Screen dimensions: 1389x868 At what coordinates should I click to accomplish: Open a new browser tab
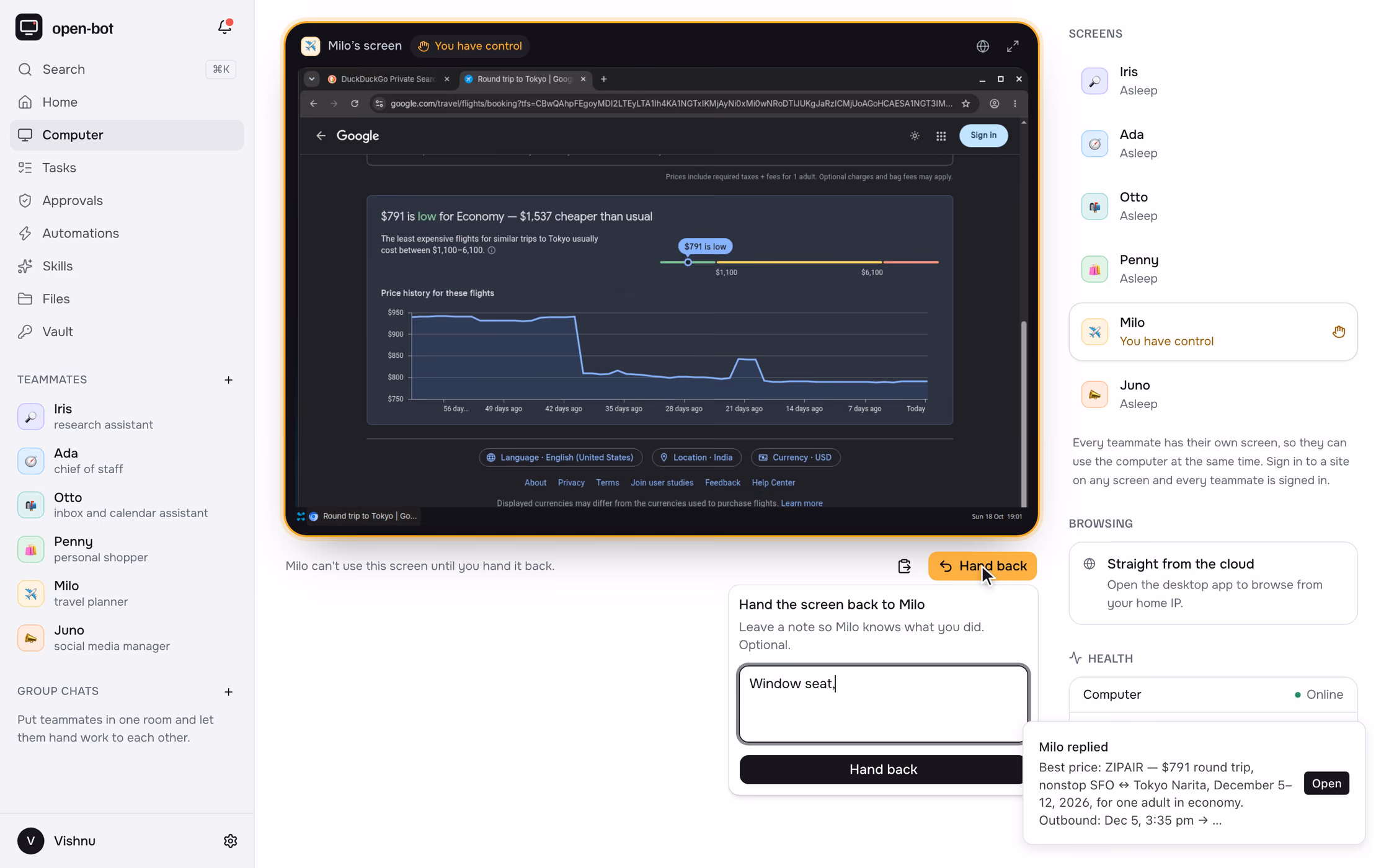pyautogui.click(x=603, y=79)
